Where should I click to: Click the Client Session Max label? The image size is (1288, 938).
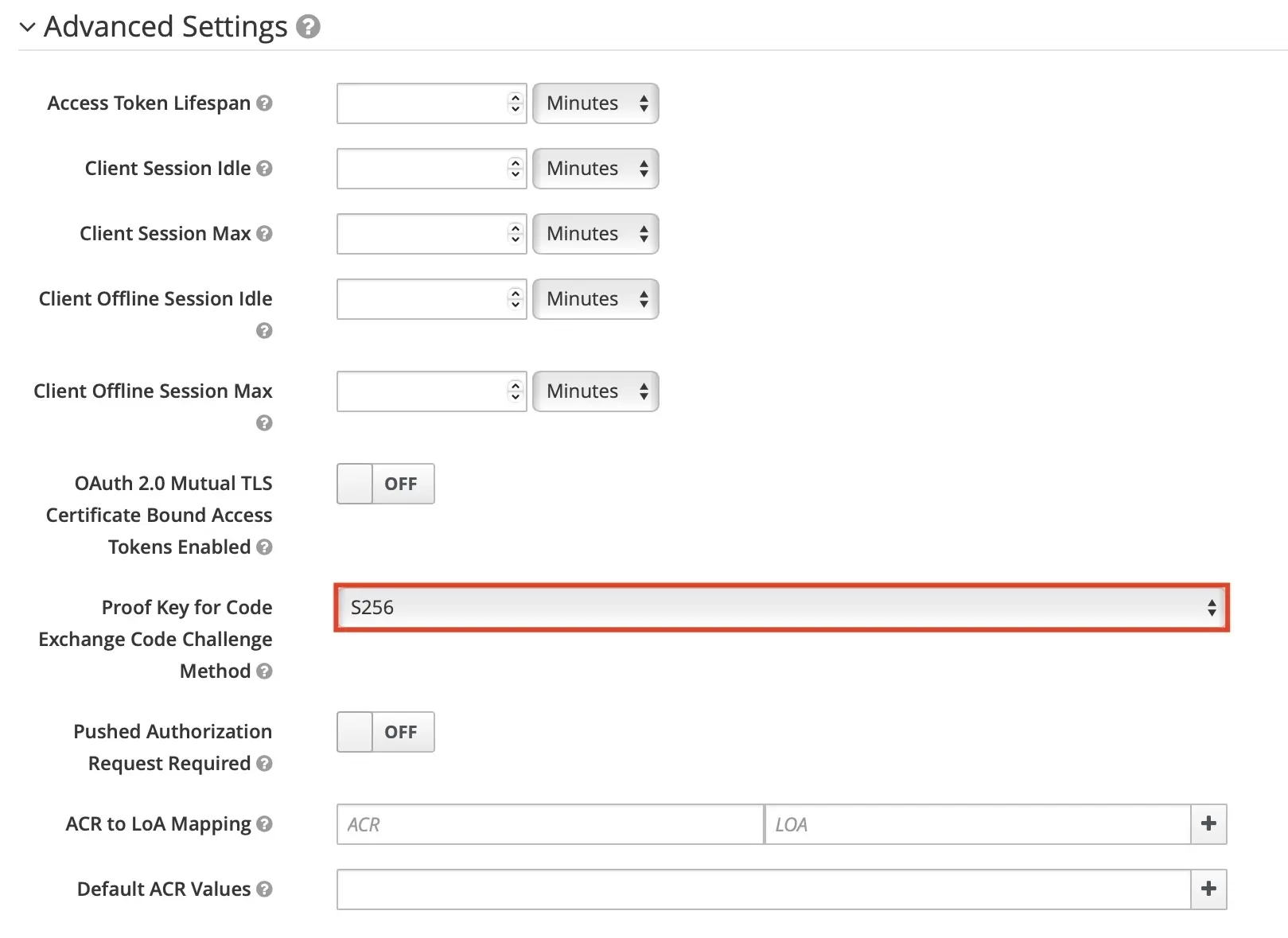tap(165, 234)
